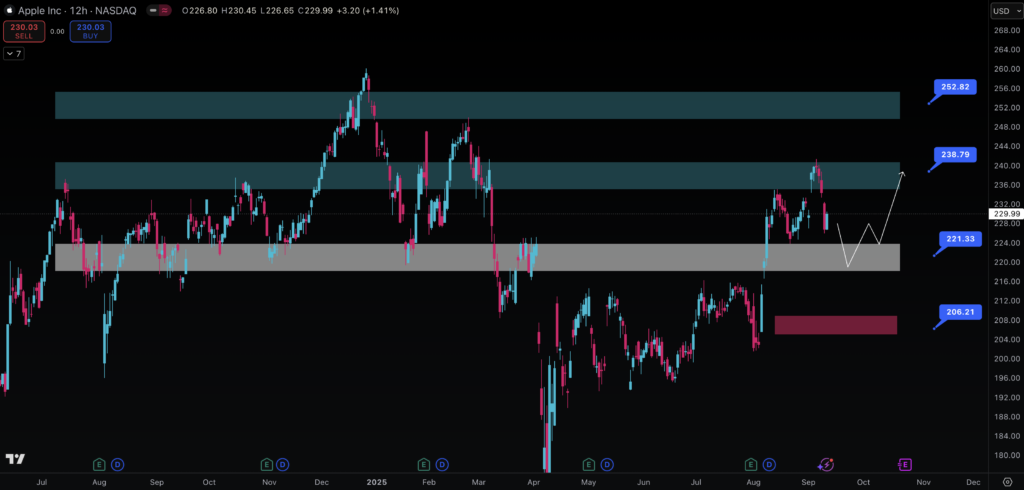Click the 192.00 price axis label
This screenshot has width=1024, height=490.
point(1006,397)
